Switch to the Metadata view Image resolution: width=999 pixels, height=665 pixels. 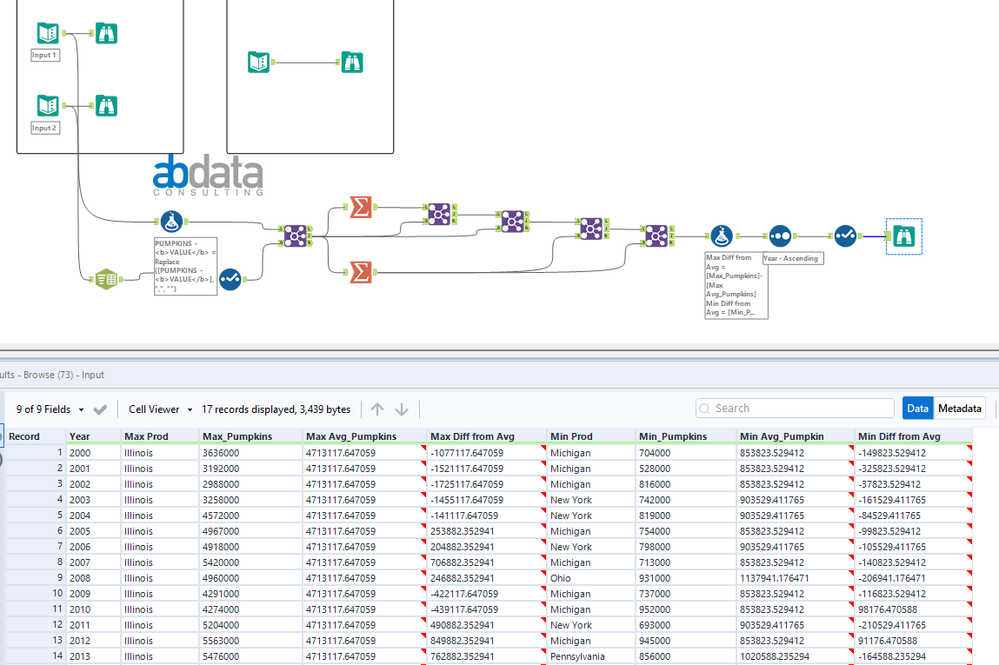click(x=959, y=408)
